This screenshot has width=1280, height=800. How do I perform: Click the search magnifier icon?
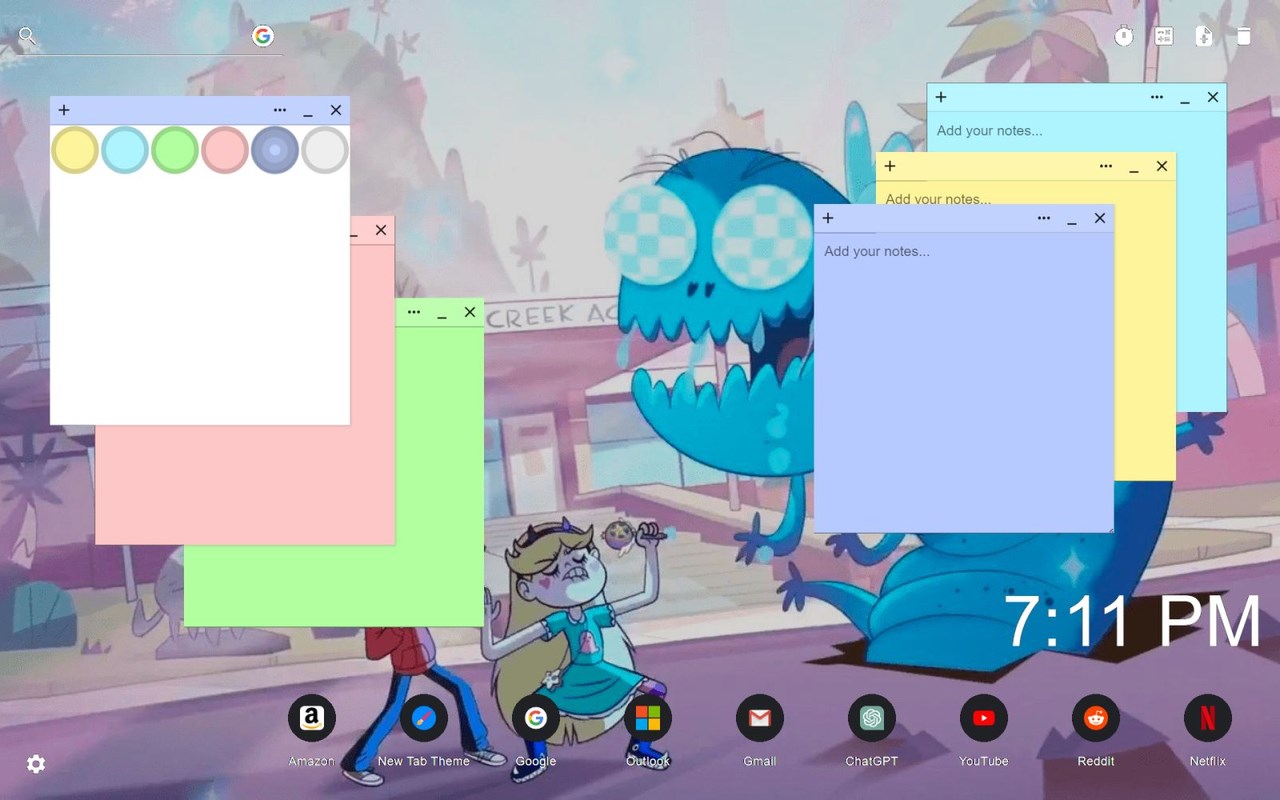27,36
